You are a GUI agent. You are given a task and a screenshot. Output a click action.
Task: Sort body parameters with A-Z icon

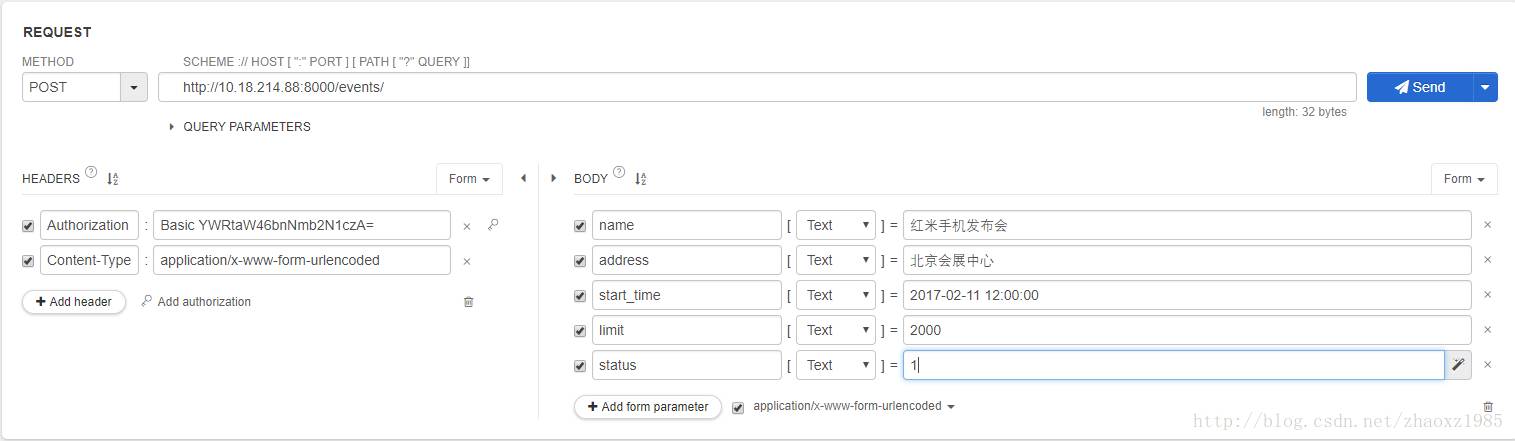(x=641, y=179)
